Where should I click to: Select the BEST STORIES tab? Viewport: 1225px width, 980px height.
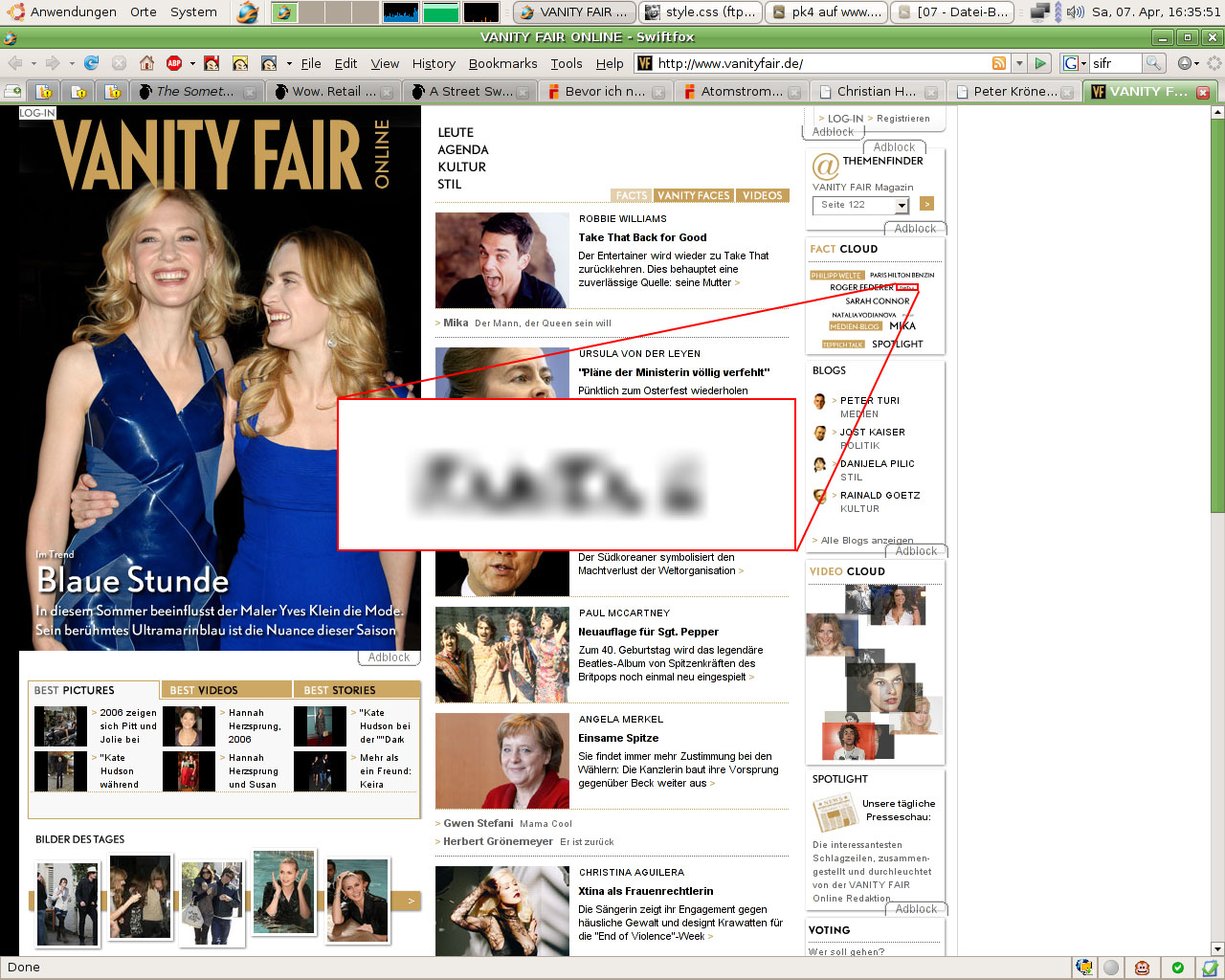pyautogui.click(x=357, y=690)
